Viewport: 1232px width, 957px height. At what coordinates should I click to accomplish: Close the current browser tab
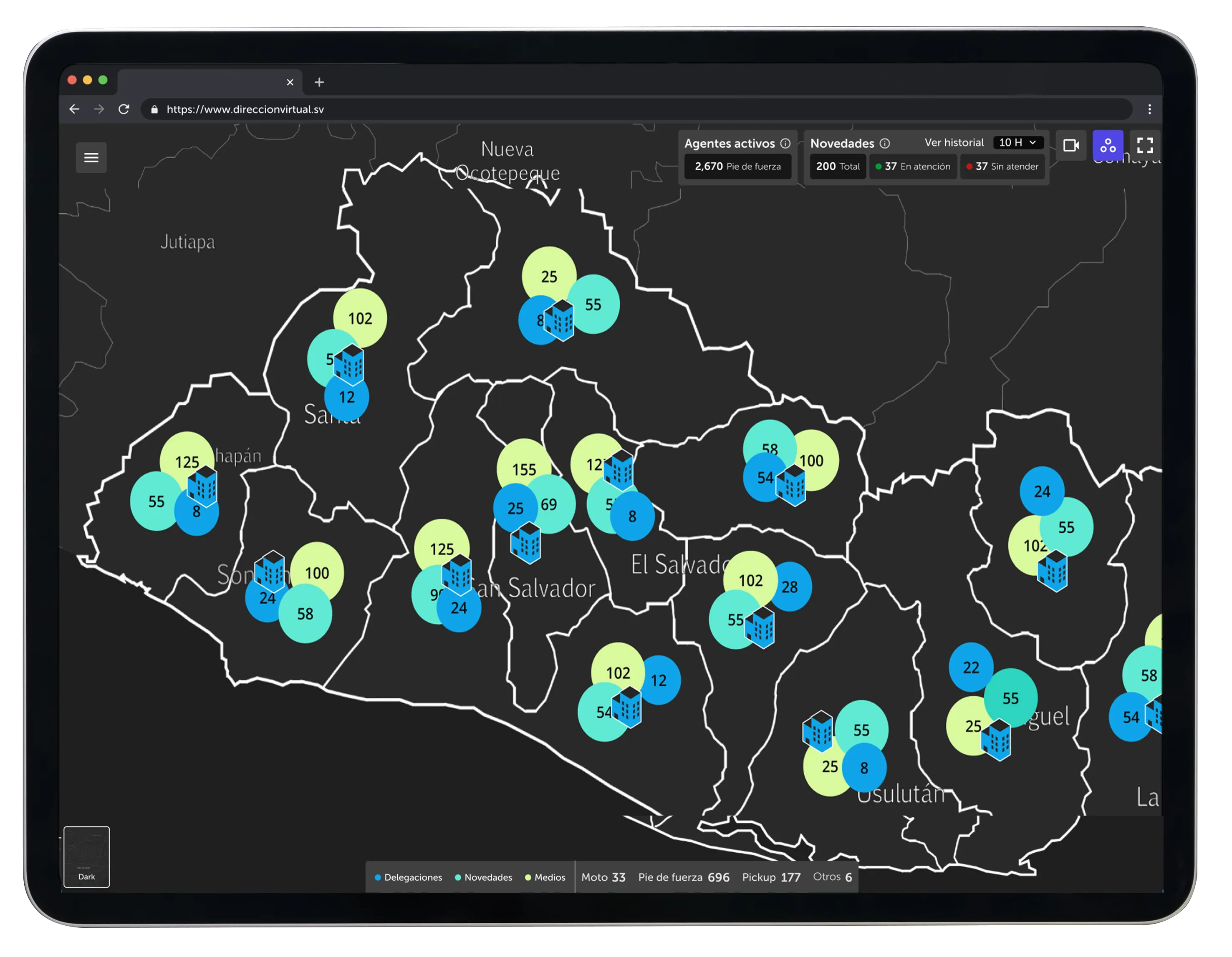pyautogui.click(x=291, y=83)
